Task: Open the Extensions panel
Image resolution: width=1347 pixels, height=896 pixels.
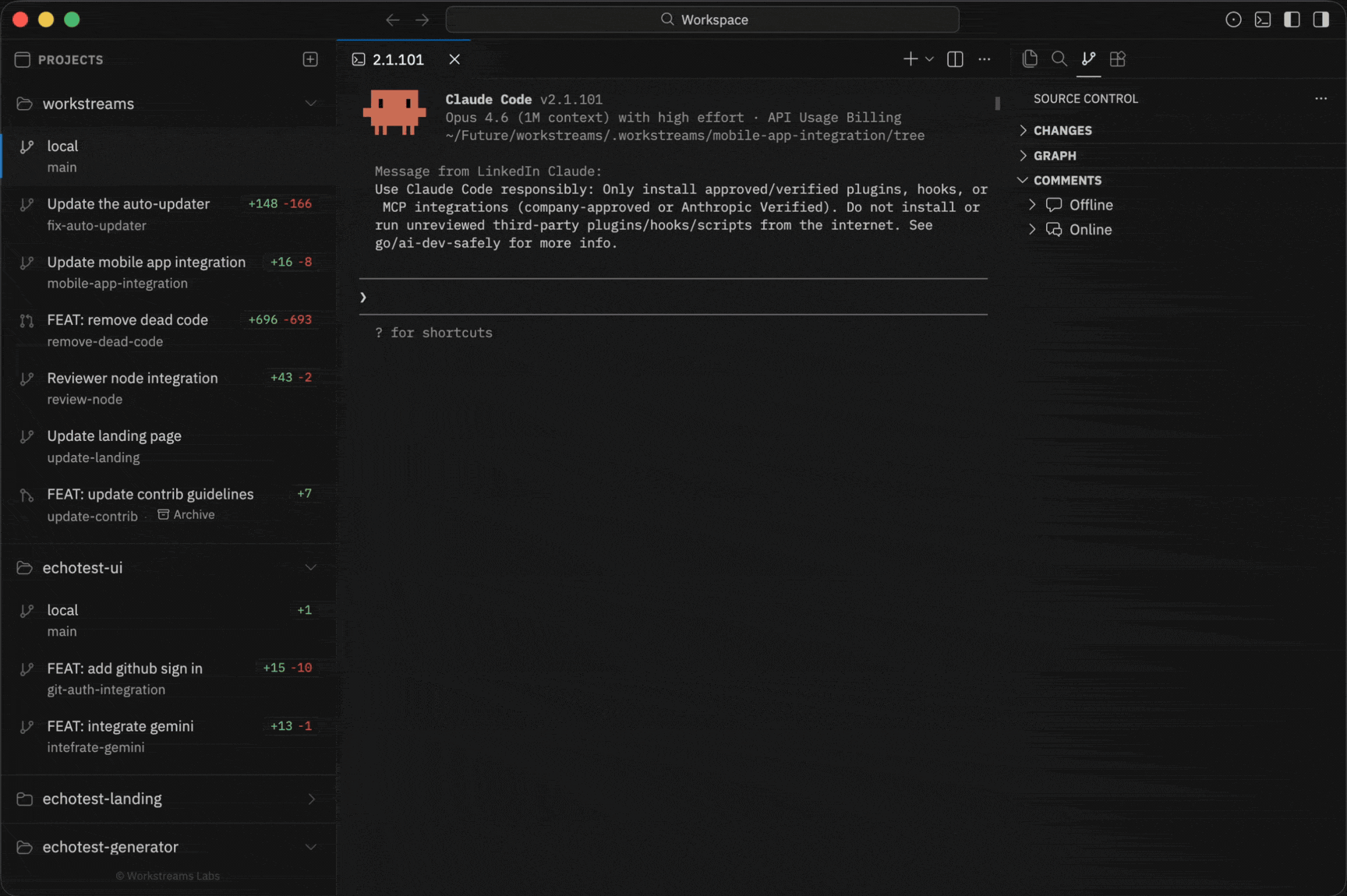Action: 1117,58
